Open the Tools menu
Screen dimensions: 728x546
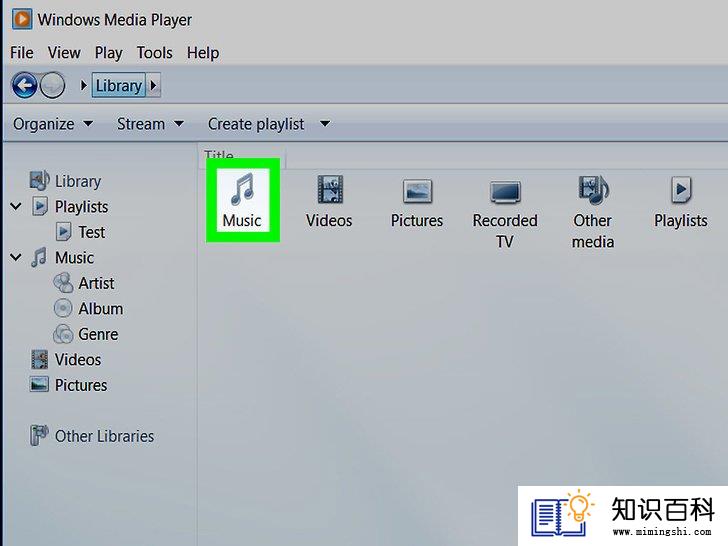pos(155,53)
